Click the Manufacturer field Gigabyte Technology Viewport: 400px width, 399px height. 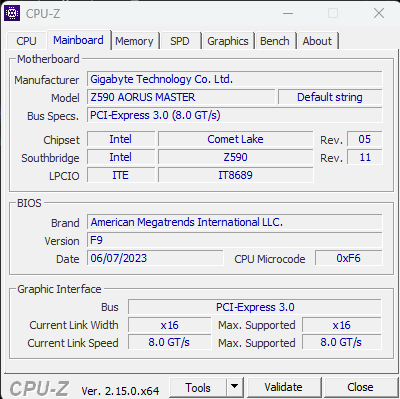(x=235, y=79)
